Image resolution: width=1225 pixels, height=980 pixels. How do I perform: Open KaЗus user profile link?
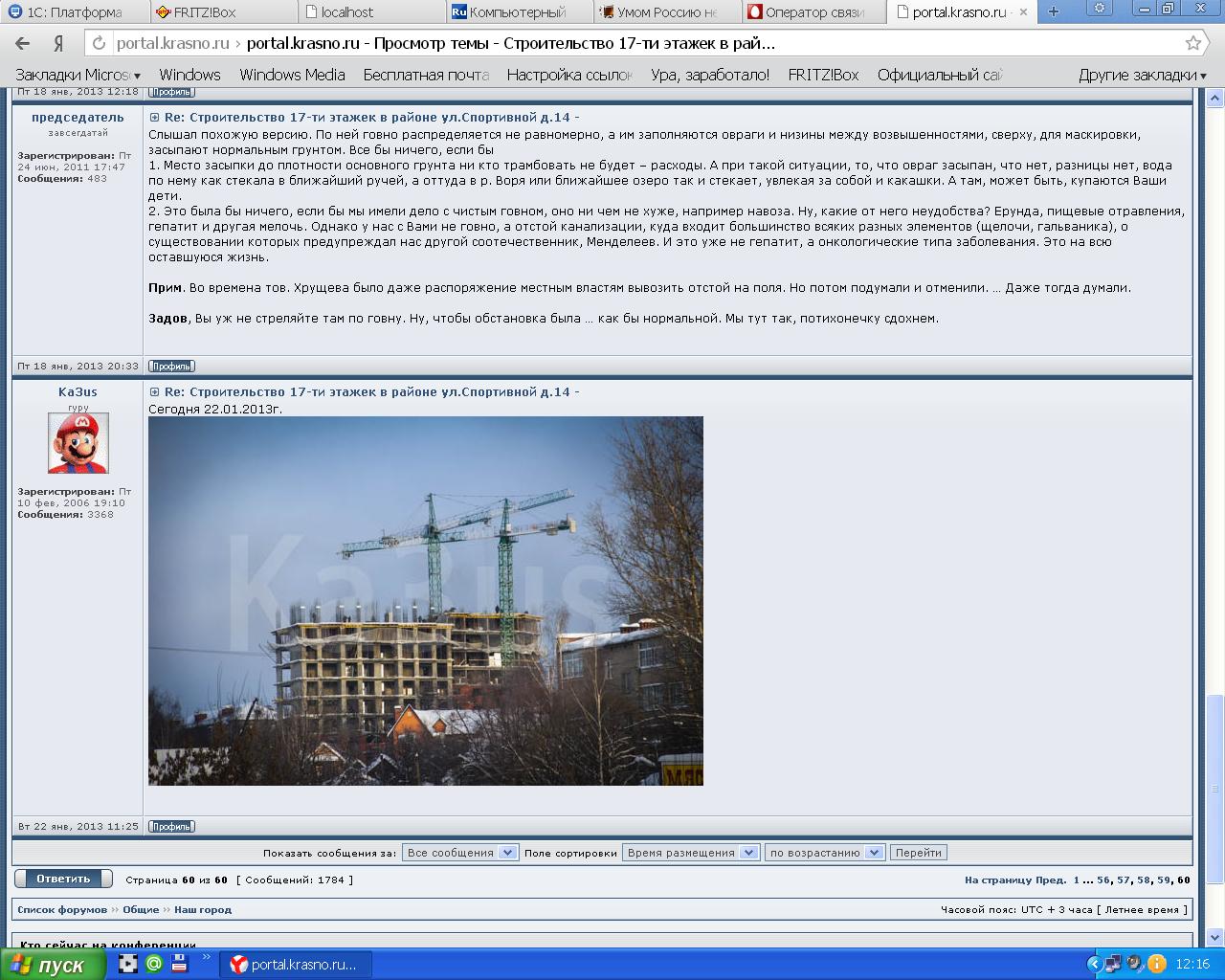(78, 392)
